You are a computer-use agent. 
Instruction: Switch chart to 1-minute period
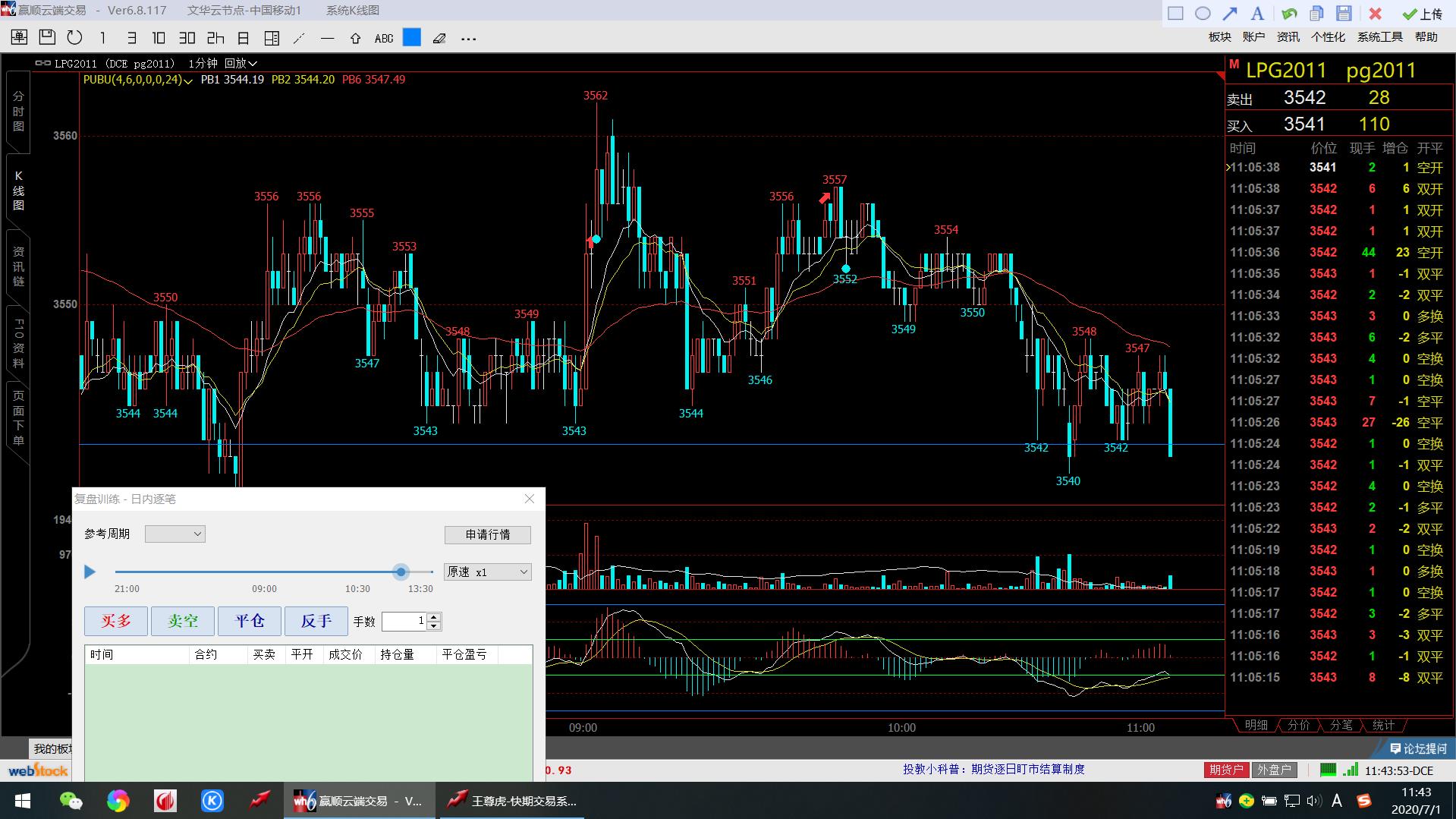pos(102,37)
